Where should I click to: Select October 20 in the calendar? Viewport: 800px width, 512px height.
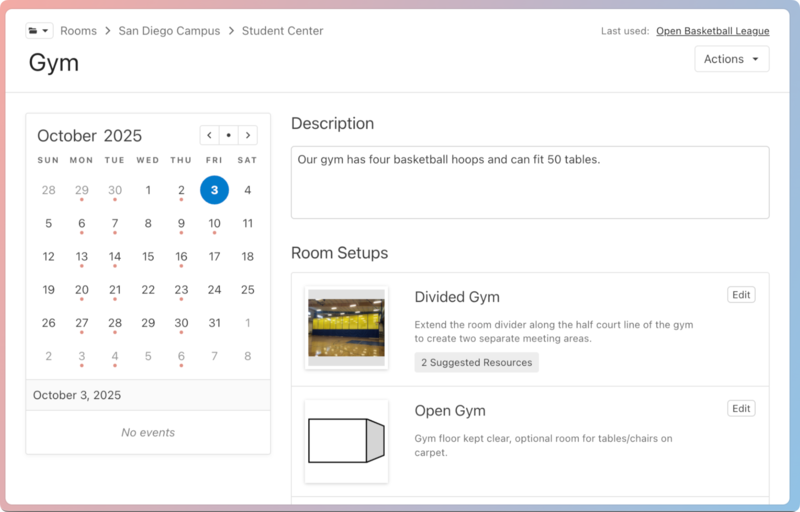coord(82,290)
